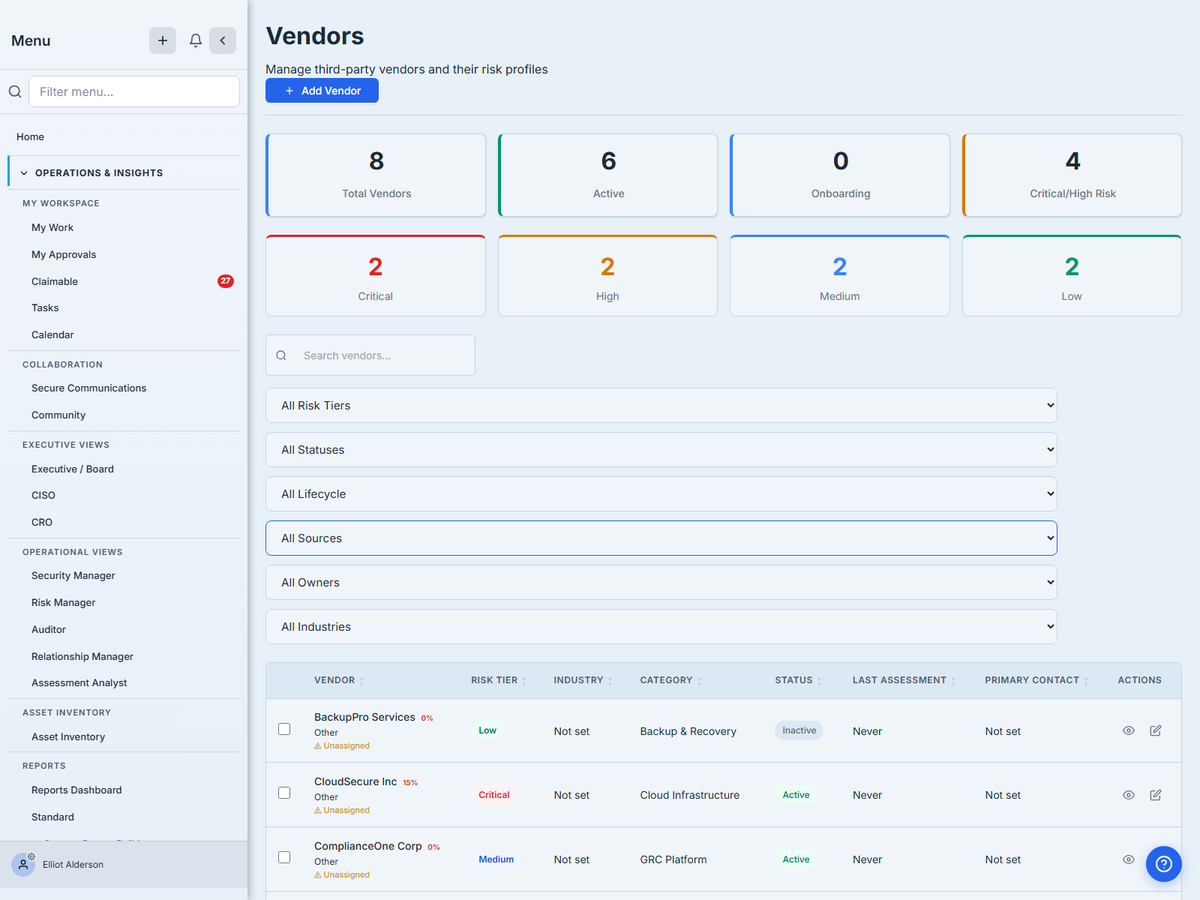Click the Total Vendors stat card
Viewport: 1200px width, 900px height.
tap(376, 175)
